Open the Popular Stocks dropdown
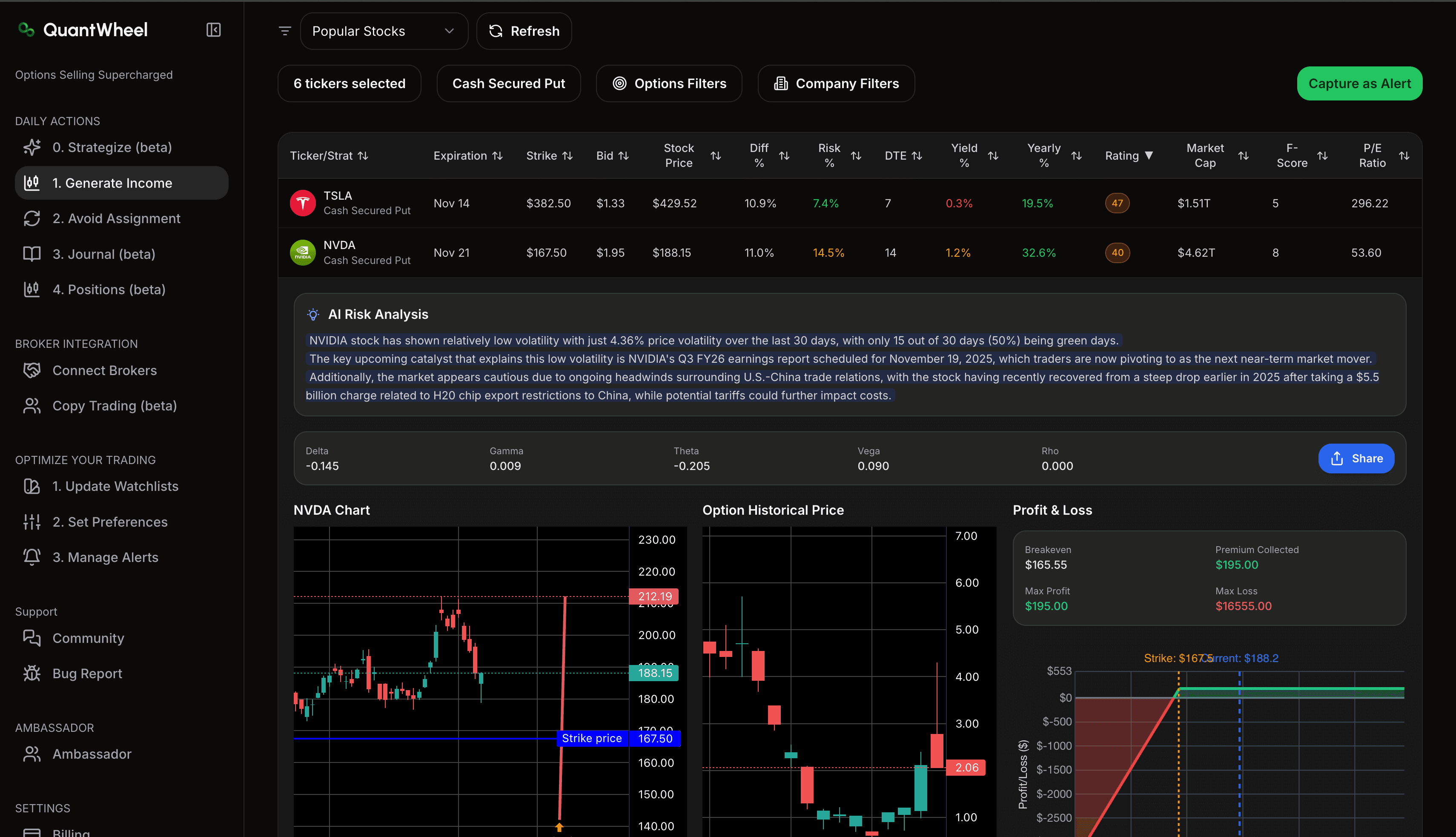1456x837 pixels. tap(384, 31)
